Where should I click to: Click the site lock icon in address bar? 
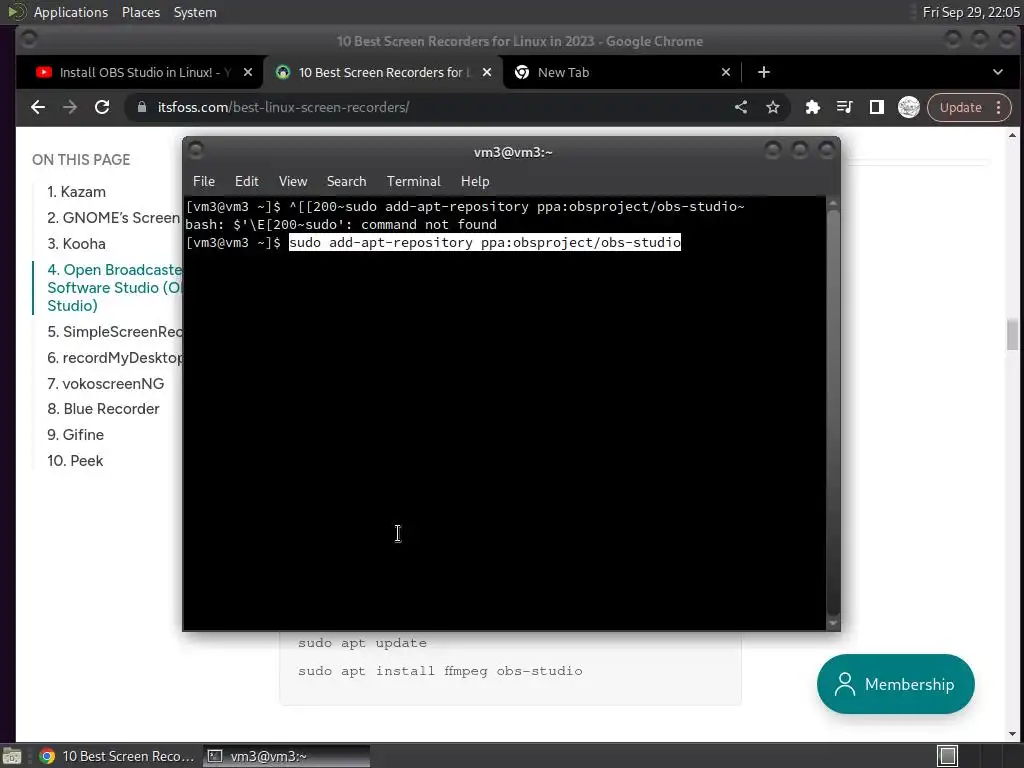click(x=142, y=107)
